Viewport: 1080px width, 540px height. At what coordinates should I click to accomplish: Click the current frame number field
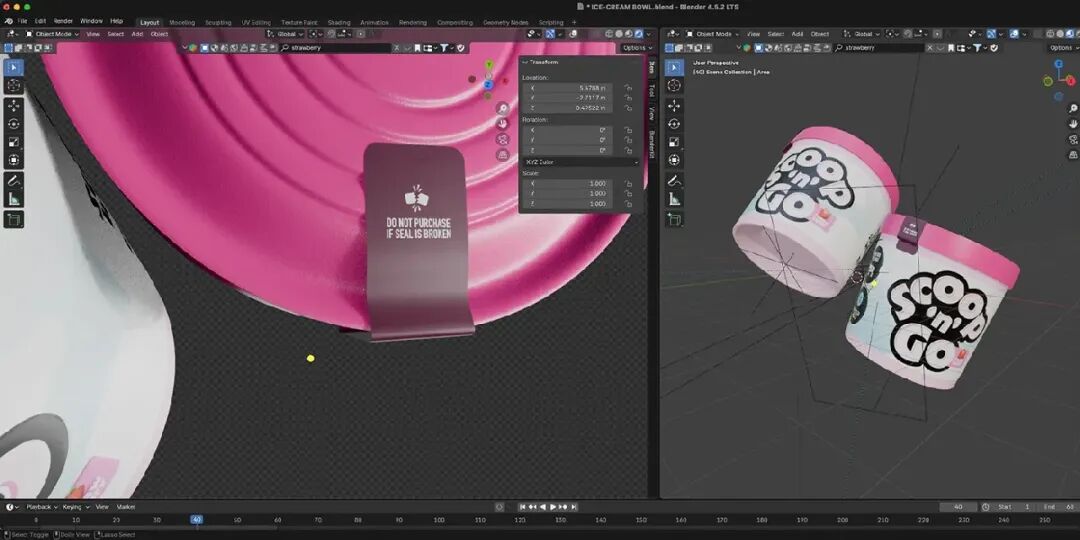(x=959, y=507)
